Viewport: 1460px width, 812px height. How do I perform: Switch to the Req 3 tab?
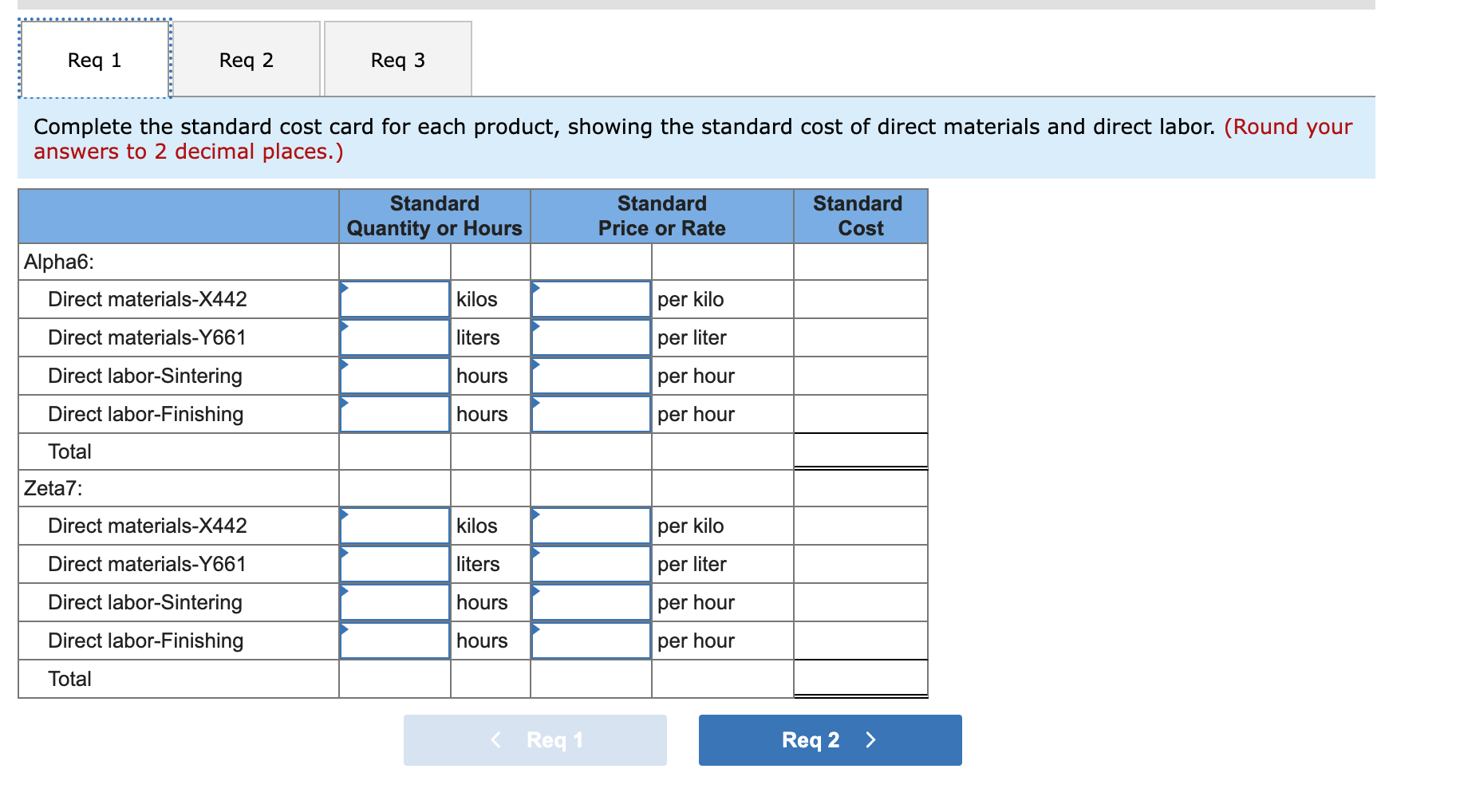[398, 60]
